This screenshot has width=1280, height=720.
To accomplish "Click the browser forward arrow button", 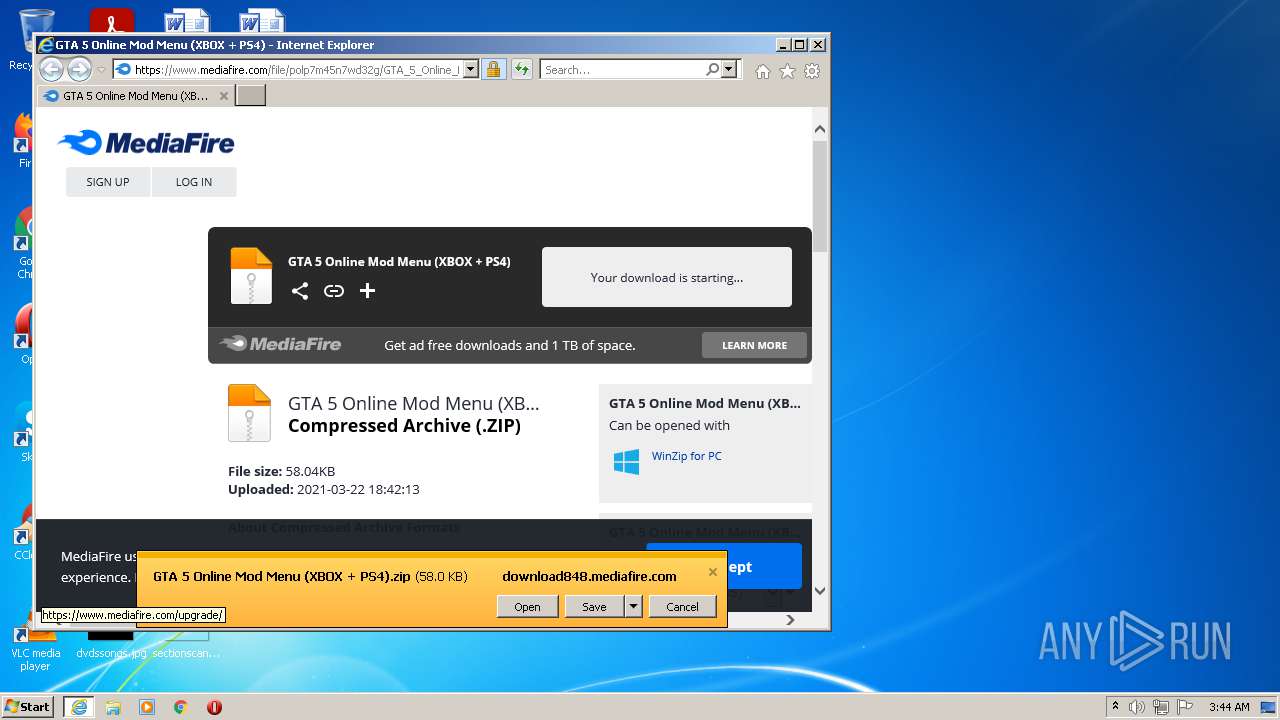I will 79,69.
